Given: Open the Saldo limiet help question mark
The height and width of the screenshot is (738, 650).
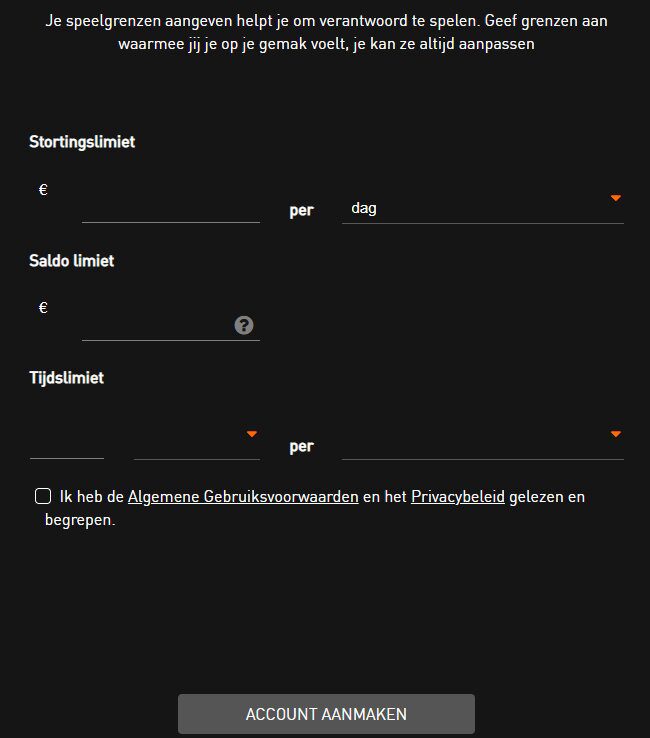Looking at the screenshot, I should [x=244, y=325].
